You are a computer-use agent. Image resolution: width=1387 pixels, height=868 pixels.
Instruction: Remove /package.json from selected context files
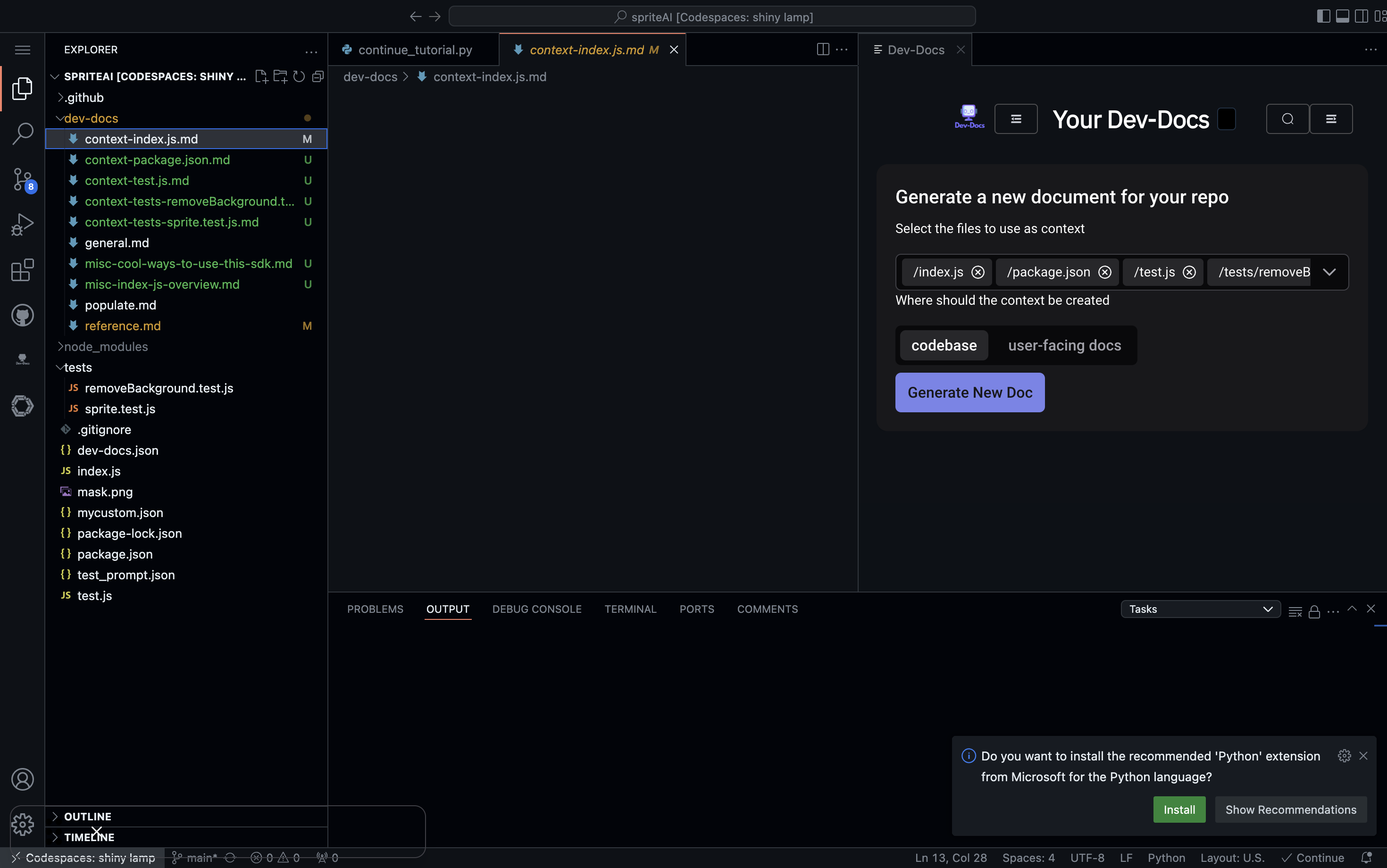pyautogui.click(x=1104, y=272)
